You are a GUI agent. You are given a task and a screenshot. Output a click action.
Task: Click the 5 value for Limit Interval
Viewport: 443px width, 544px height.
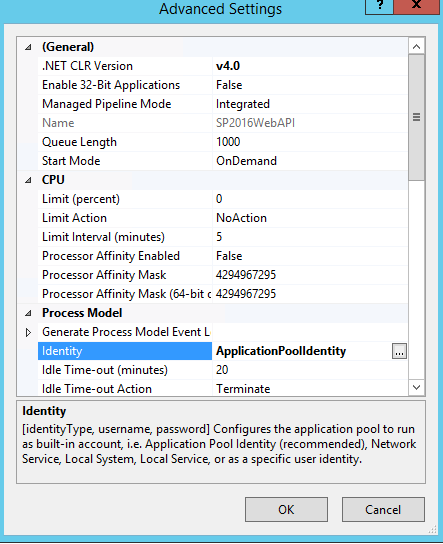tap(219, 237)
